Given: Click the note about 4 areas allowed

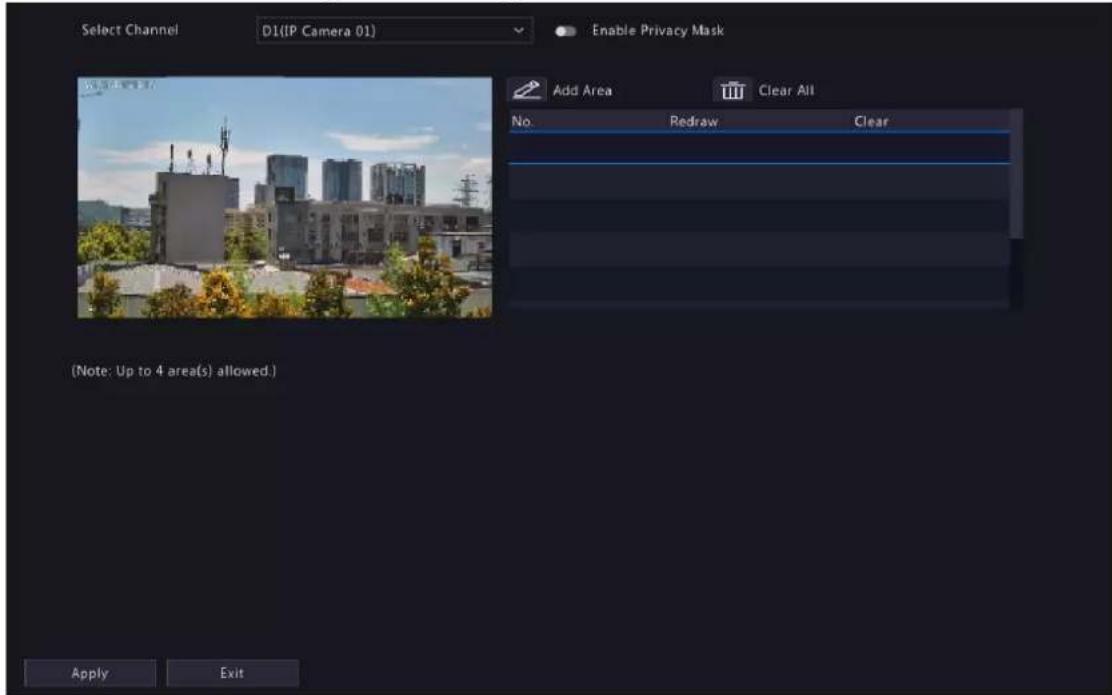Looking at the screenshot, I should [174, 371].
